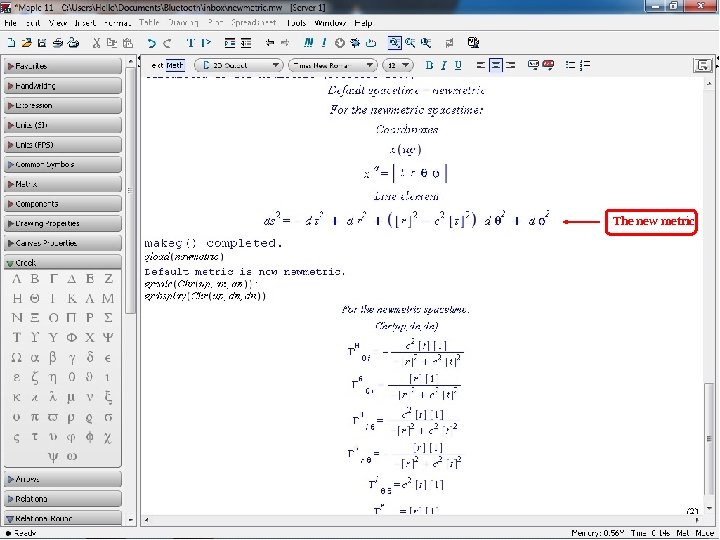Open the font size 12 dropdown

[398, 65]
